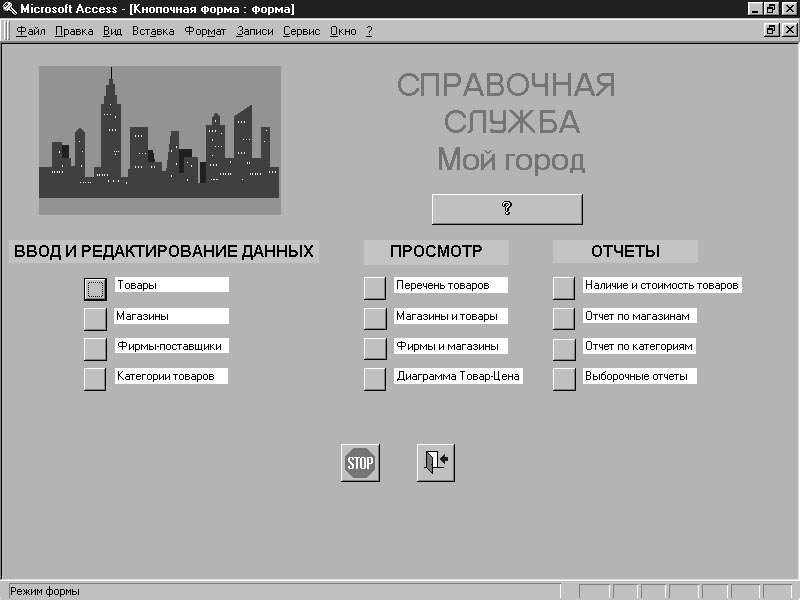
Task: Click the Перечень товаров label
Action: click(451, 285)
